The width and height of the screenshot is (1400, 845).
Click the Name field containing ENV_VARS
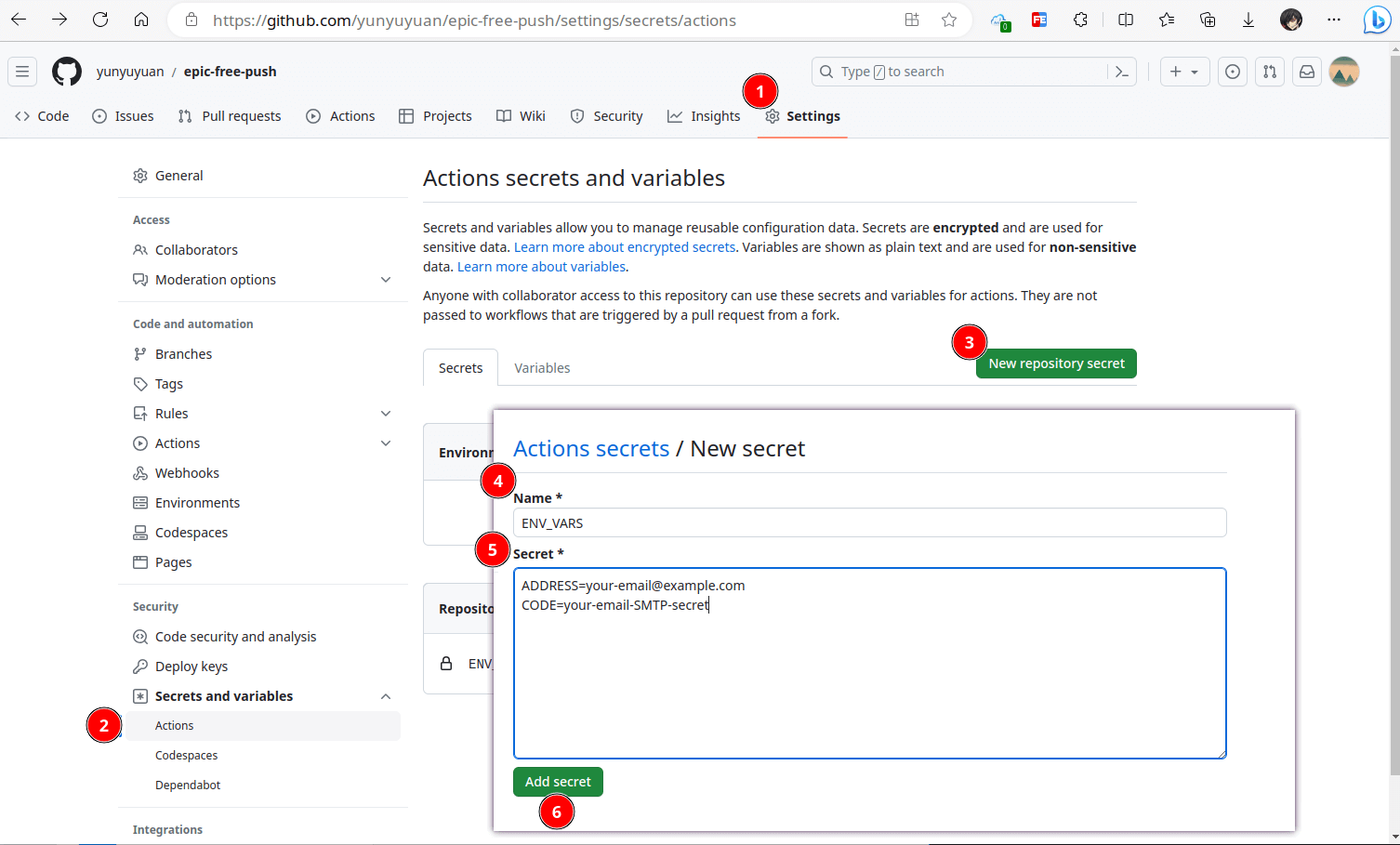click(x=869, y=522)
